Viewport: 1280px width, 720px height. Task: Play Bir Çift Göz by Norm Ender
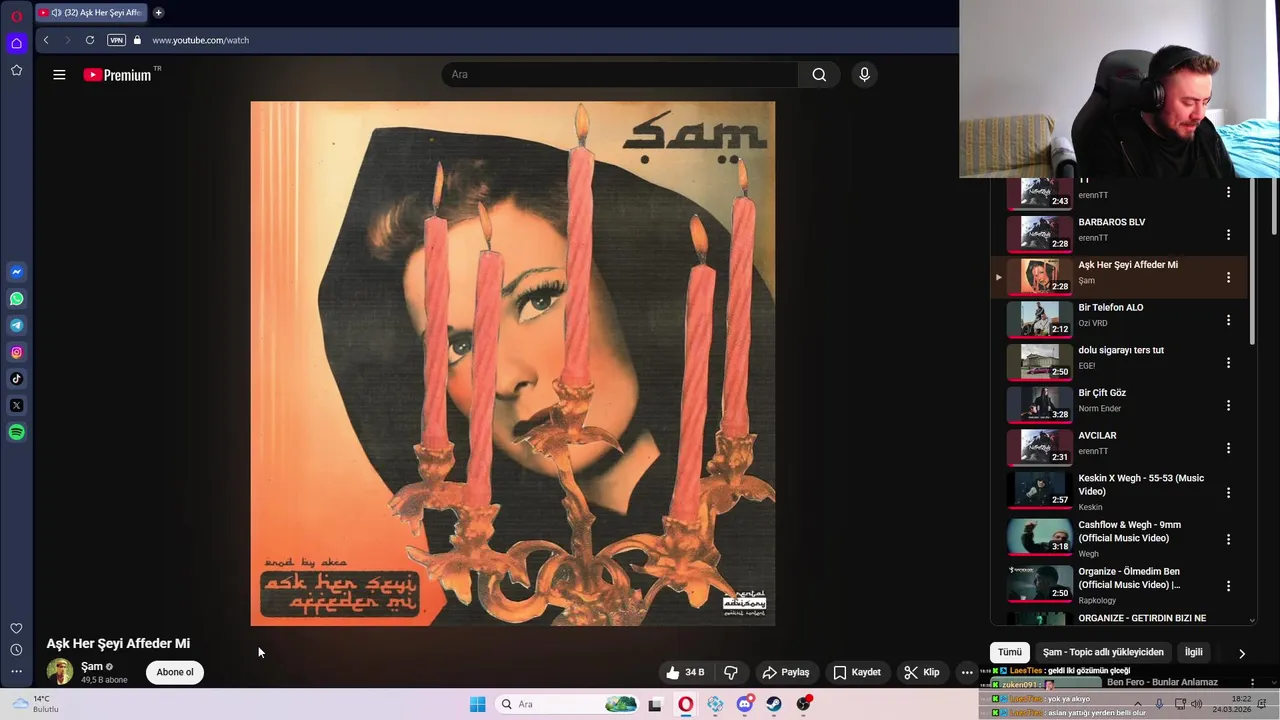(x=1120, y=405)
